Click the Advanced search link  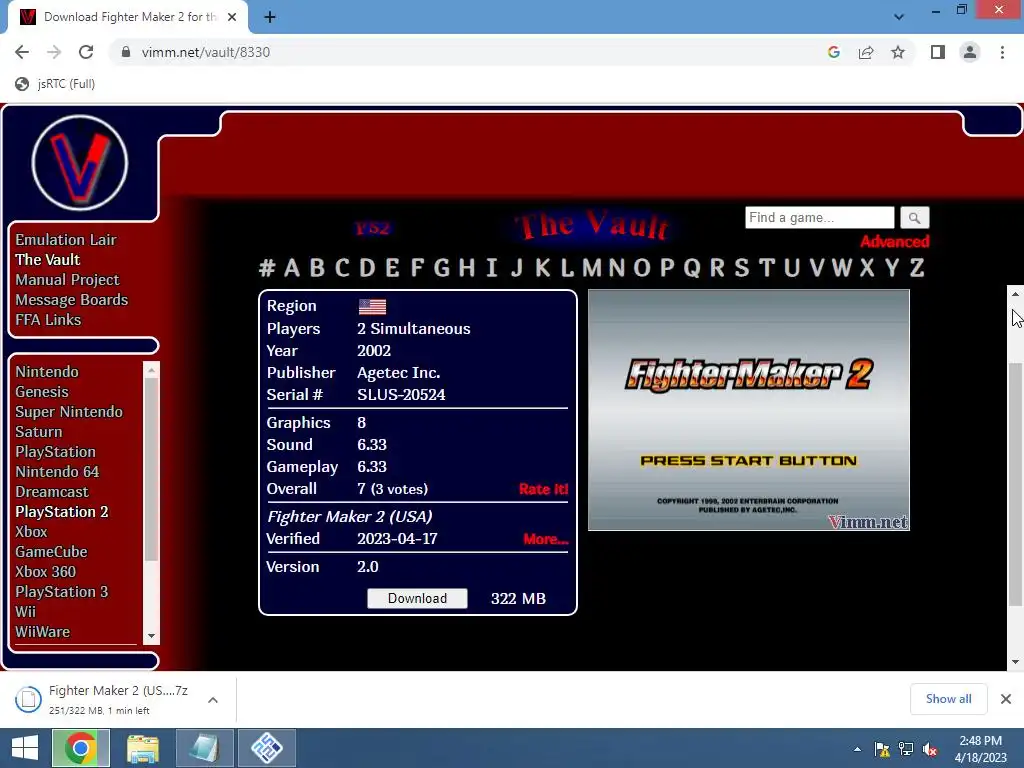[x=895, y=242]
